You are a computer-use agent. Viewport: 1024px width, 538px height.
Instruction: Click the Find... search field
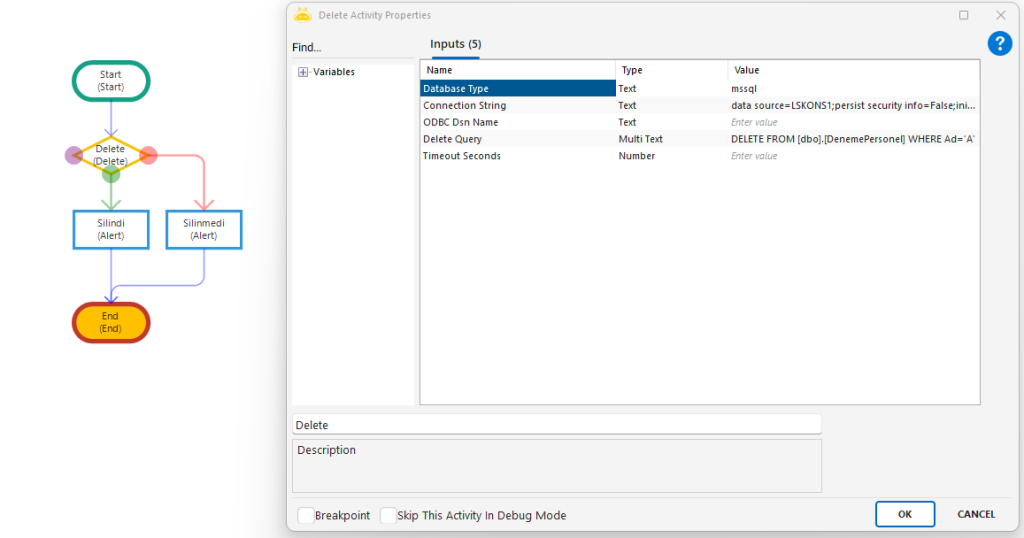pos(350,48)
